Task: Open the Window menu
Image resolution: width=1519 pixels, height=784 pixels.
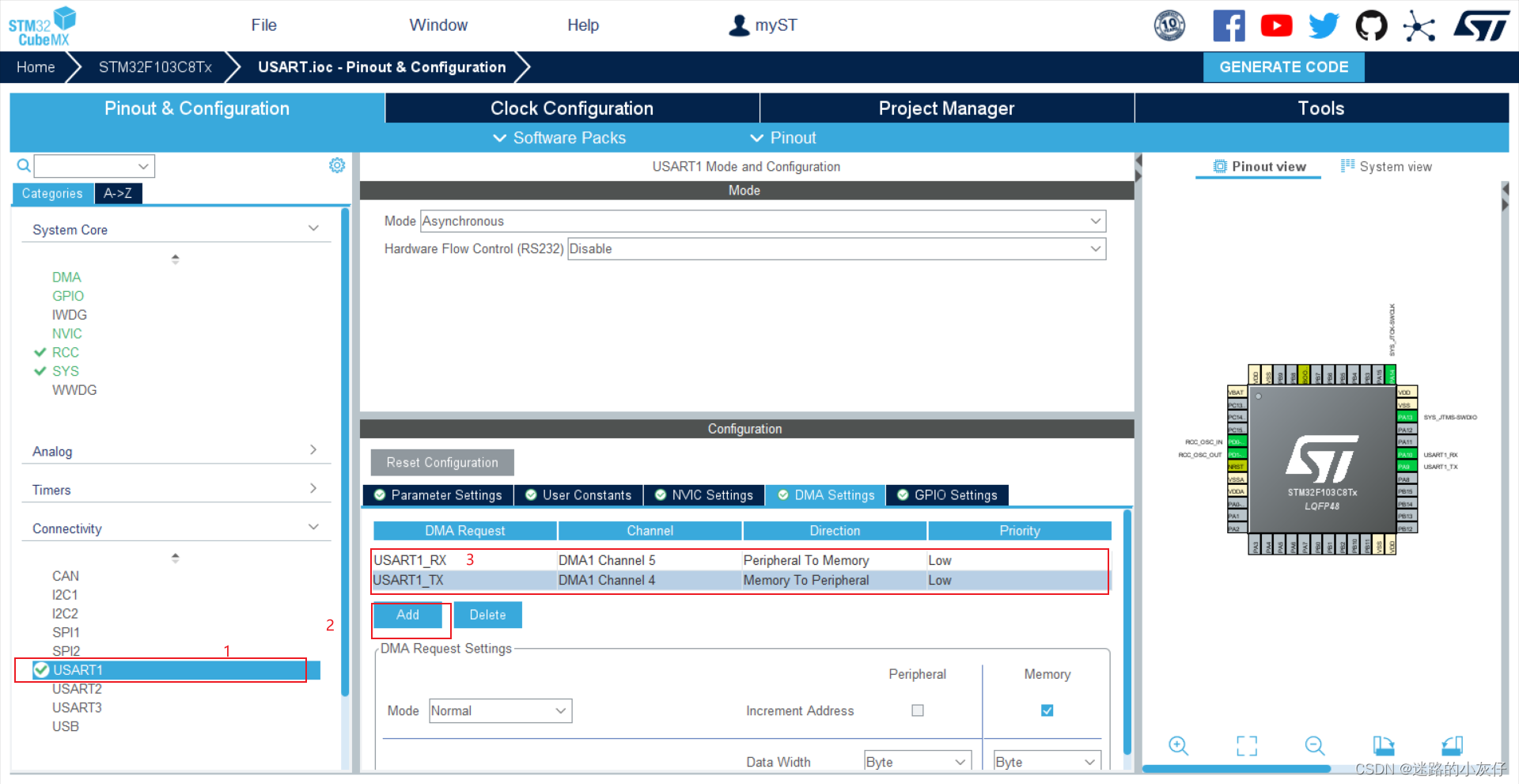Action: [x=438, y=25]
